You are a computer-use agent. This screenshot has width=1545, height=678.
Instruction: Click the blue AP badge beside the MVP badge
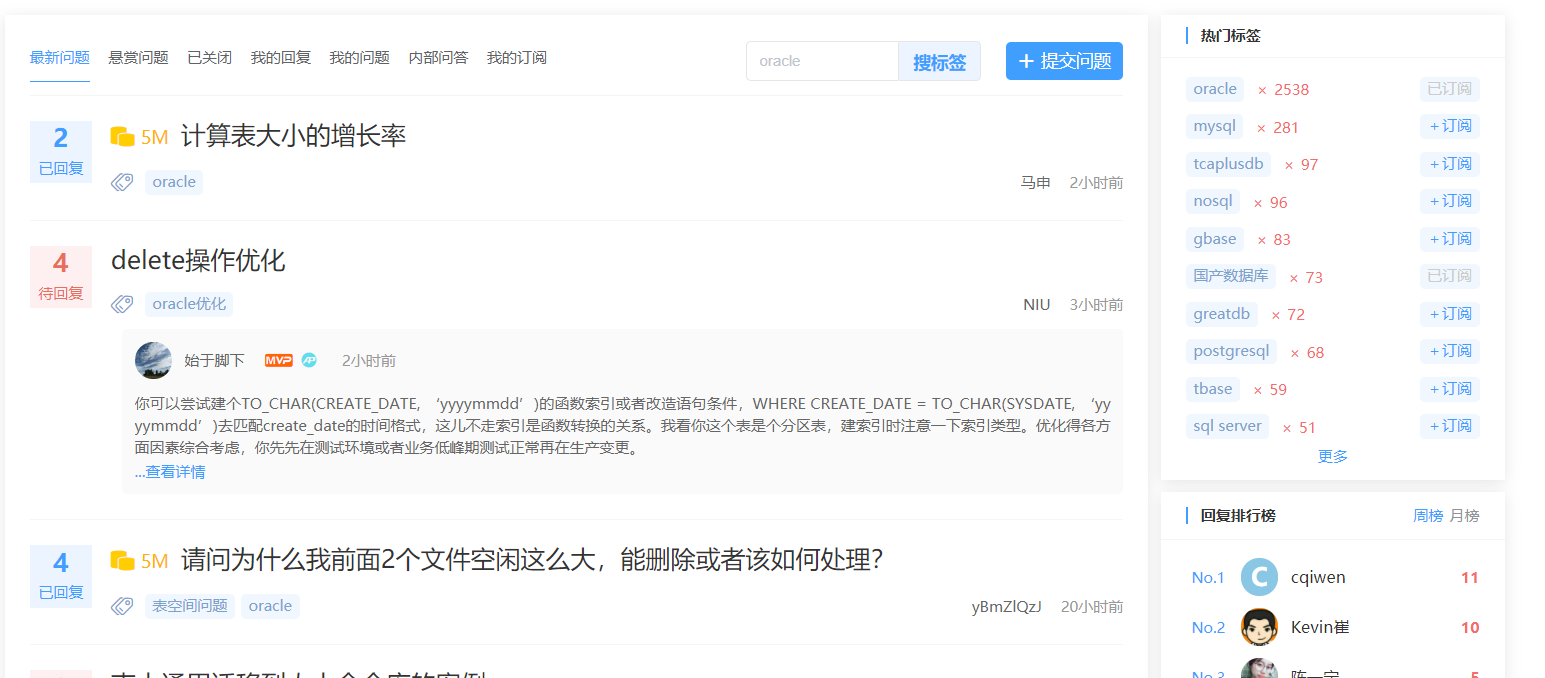(x=309, y=359)
